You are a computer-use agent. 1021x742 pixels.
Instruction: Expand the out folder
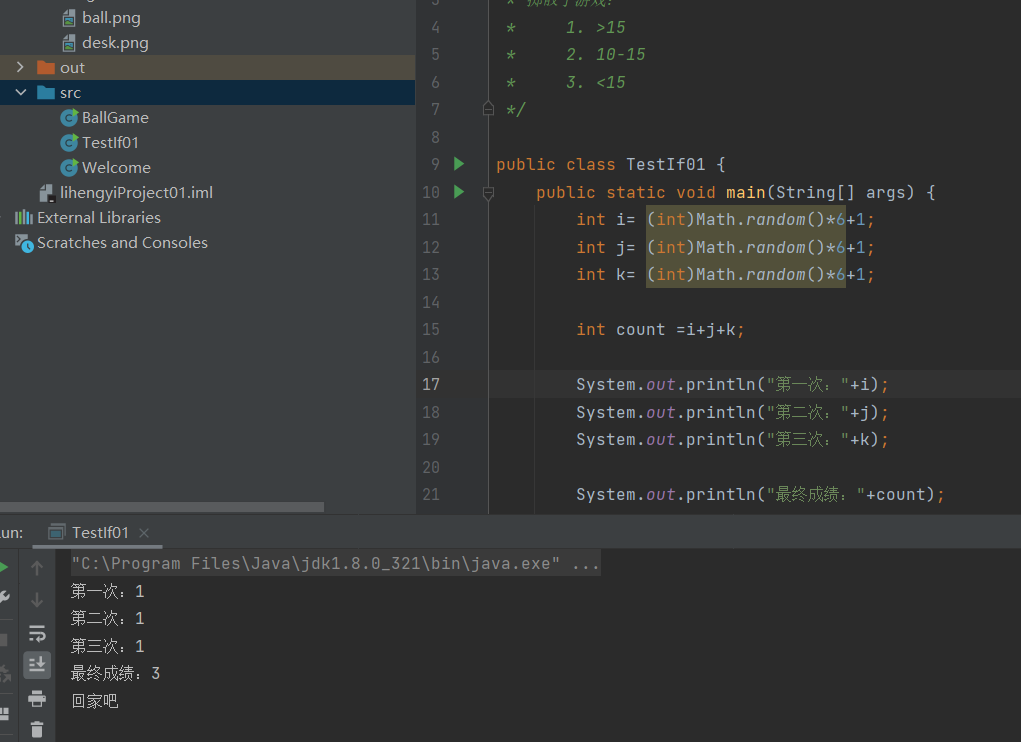[20, 67]
